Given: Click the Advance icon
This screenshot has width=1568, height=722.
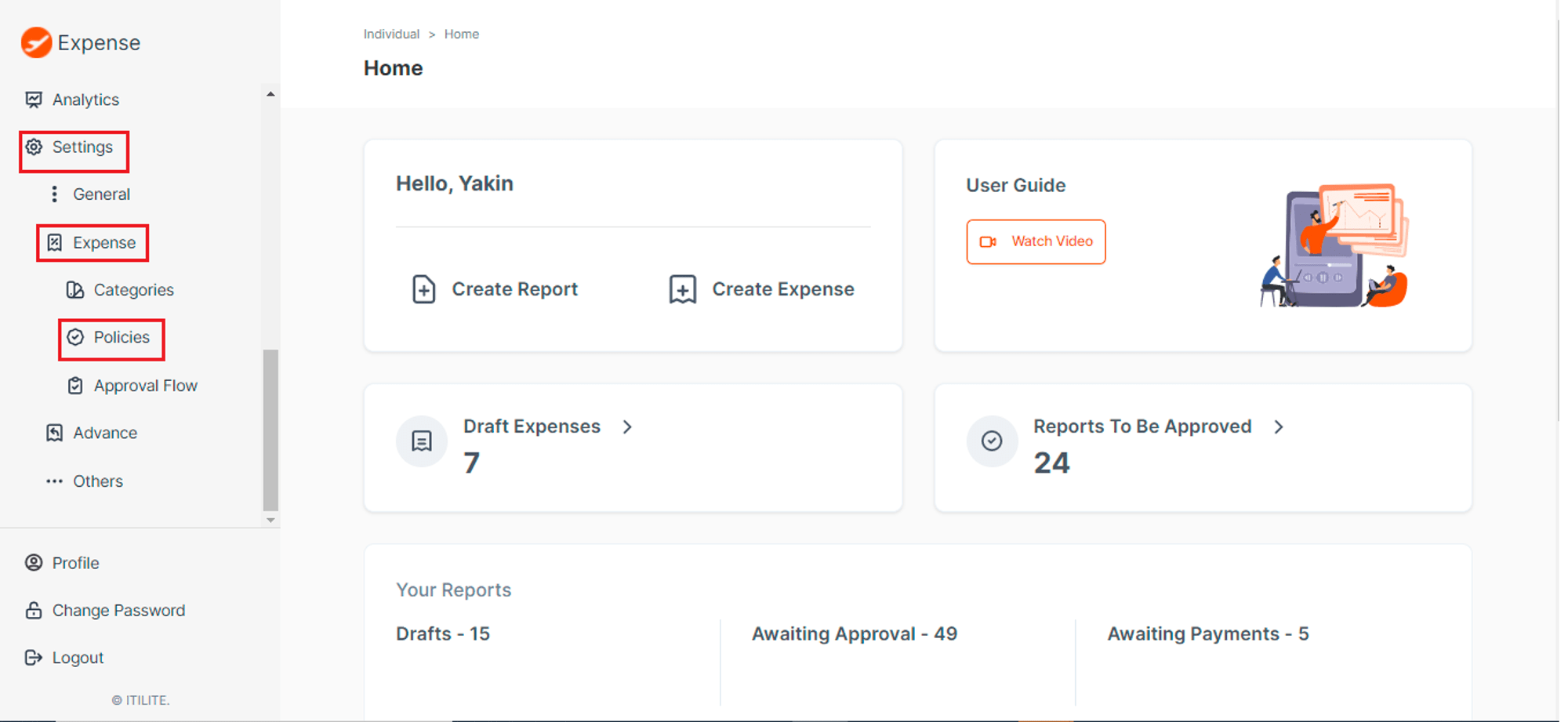Looking at the screenshot, I should [54, 433].
